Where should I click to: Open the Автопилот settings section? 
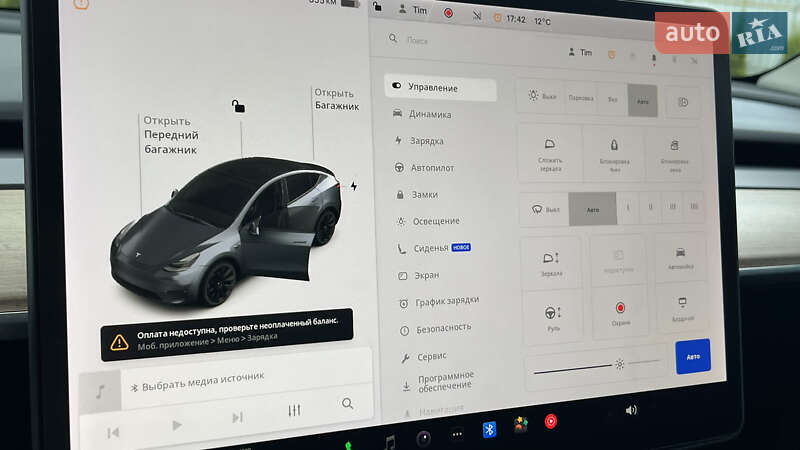(x=424, y=168)
